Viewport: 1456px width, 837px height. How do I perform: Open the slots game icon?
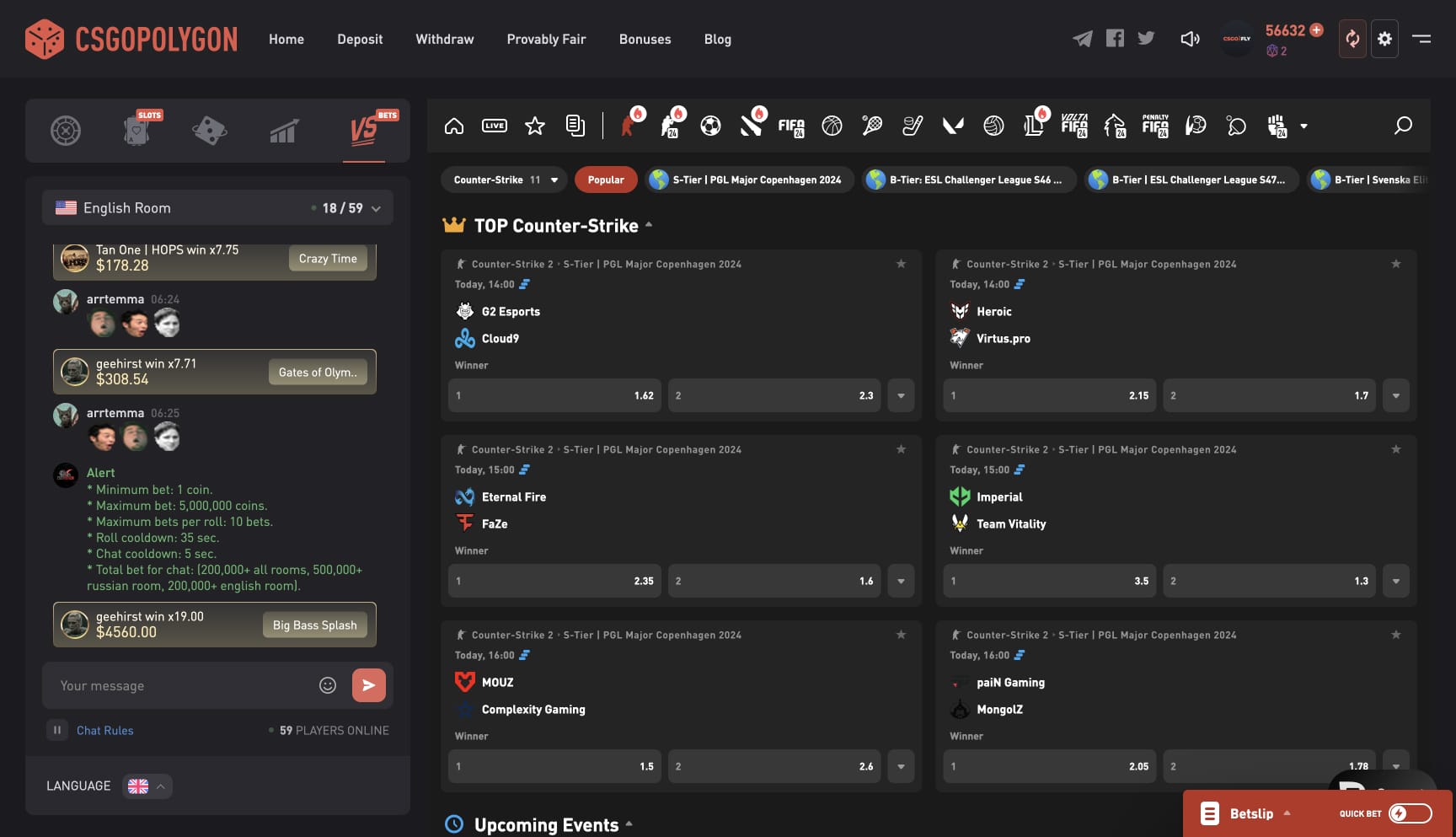click(x=138, y=129)
